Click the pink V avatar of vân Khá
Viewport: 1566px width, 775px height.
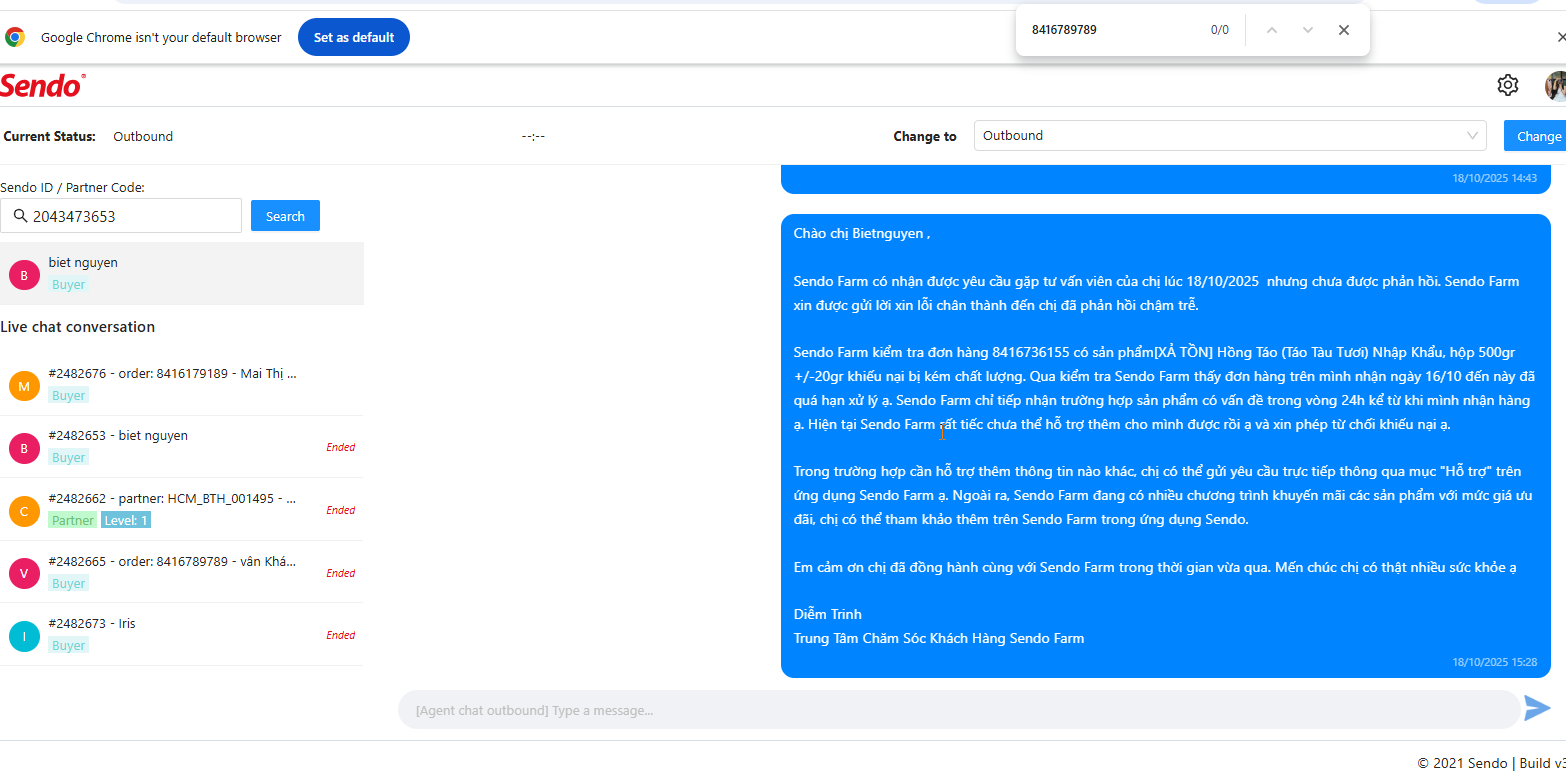(24, 573)
